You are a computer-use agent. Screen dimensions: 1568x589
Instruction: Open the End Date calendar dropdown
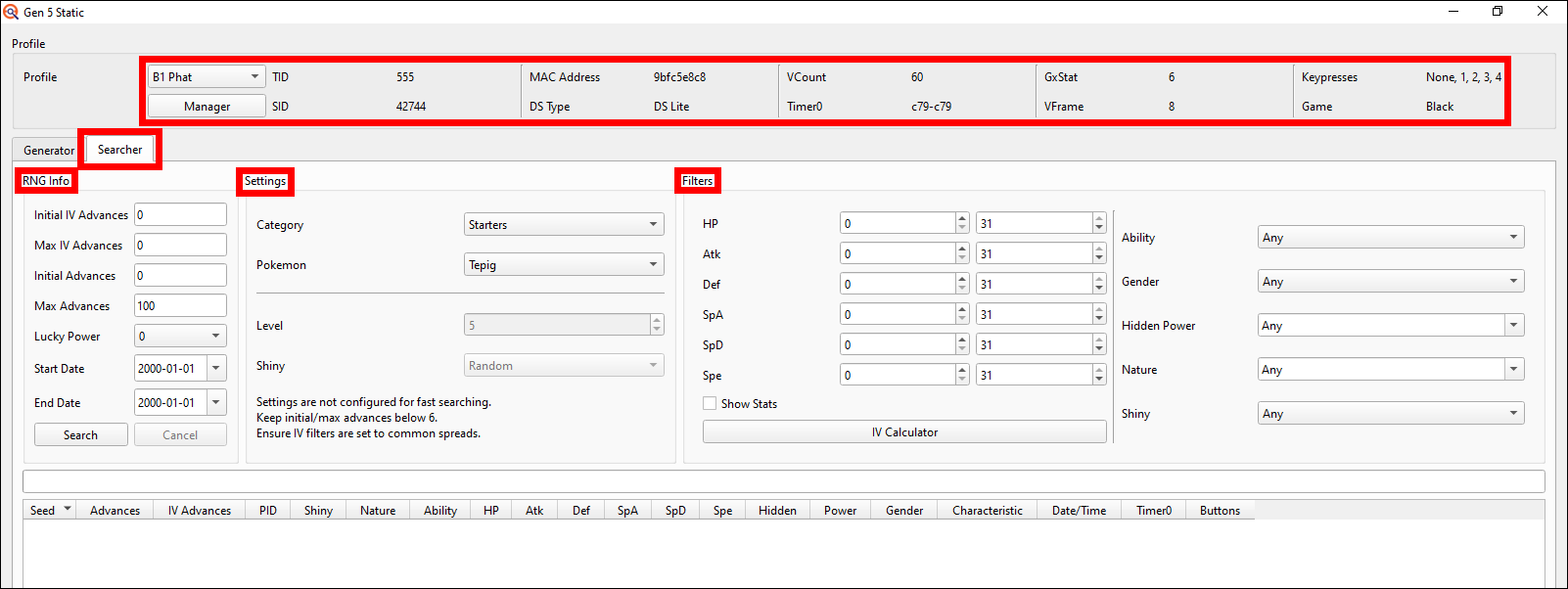(x=216, y=402)
